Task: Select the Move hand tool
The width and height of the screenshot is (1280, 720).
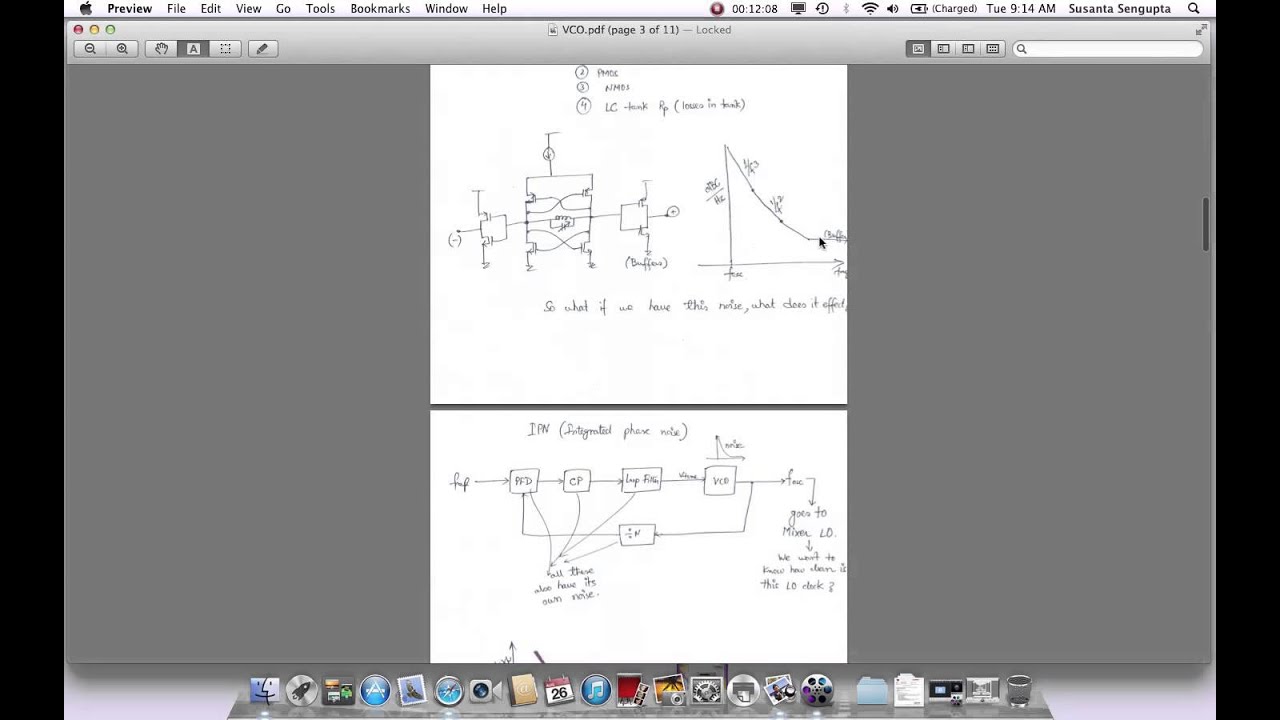Action: (162, 49)
